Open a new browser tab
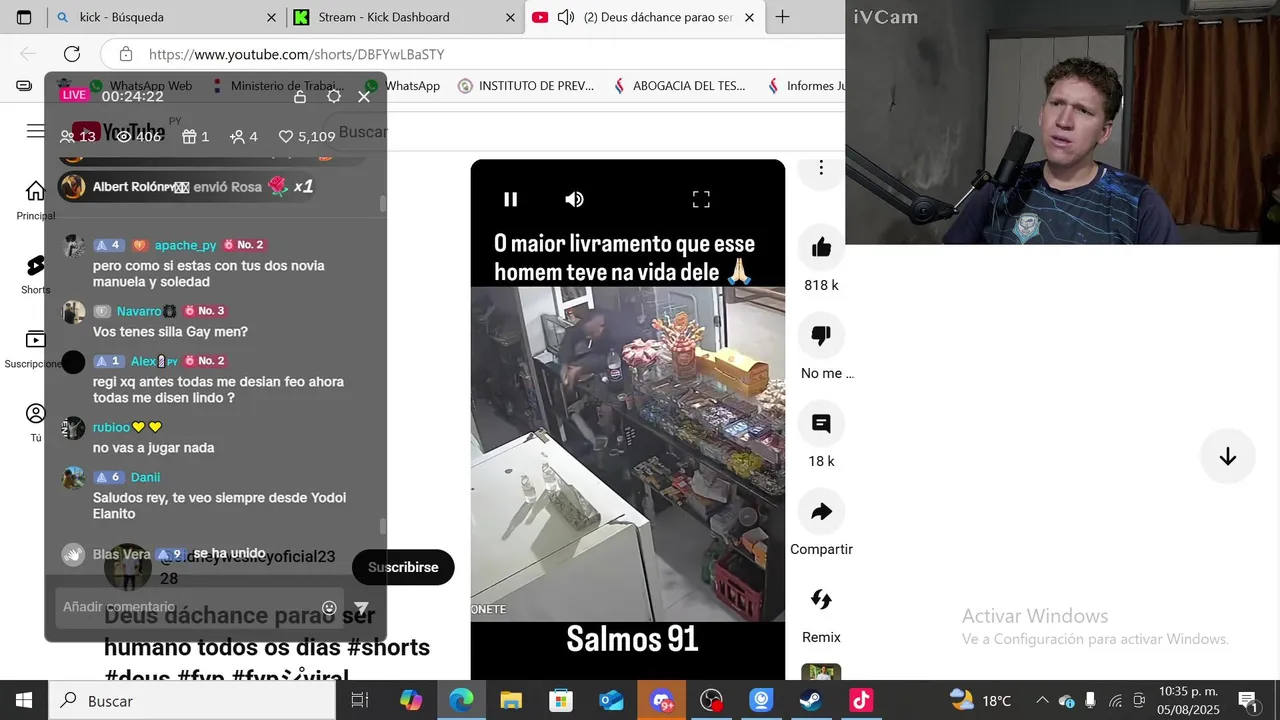1280x720 pixels. 782,17
